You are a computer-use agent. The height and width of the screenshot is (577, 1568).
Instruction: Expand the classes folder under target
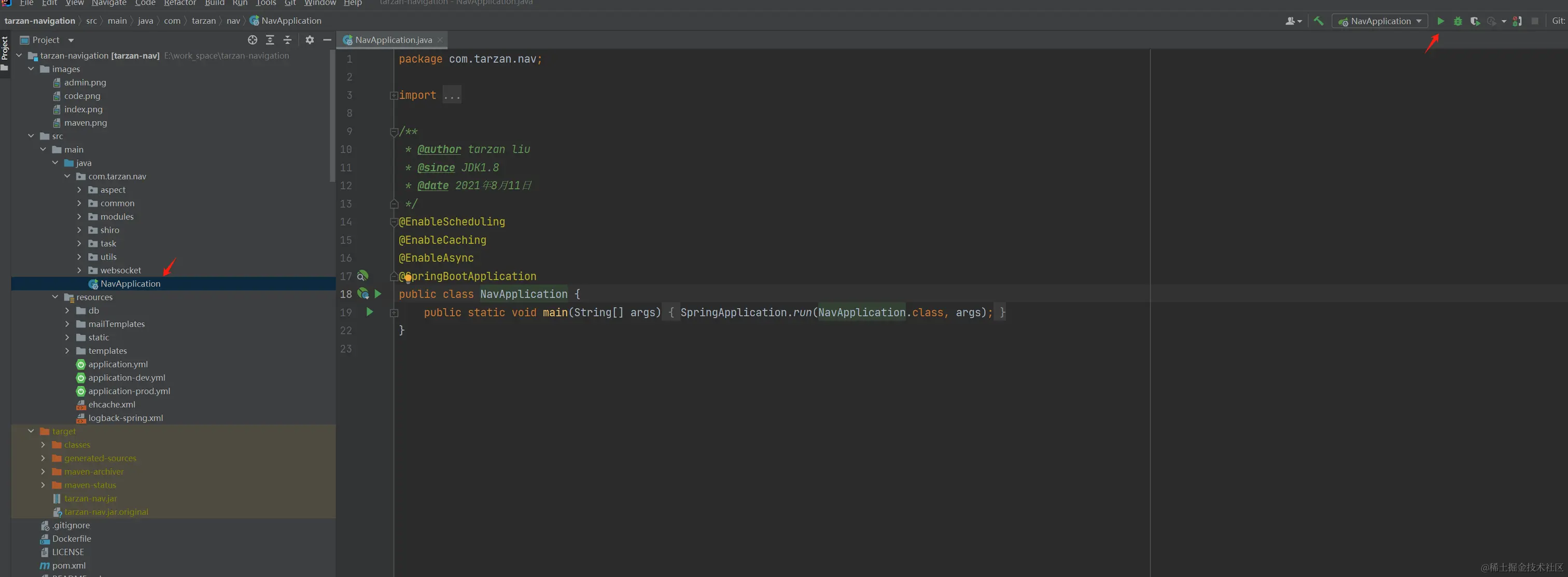tap(43, 444)
